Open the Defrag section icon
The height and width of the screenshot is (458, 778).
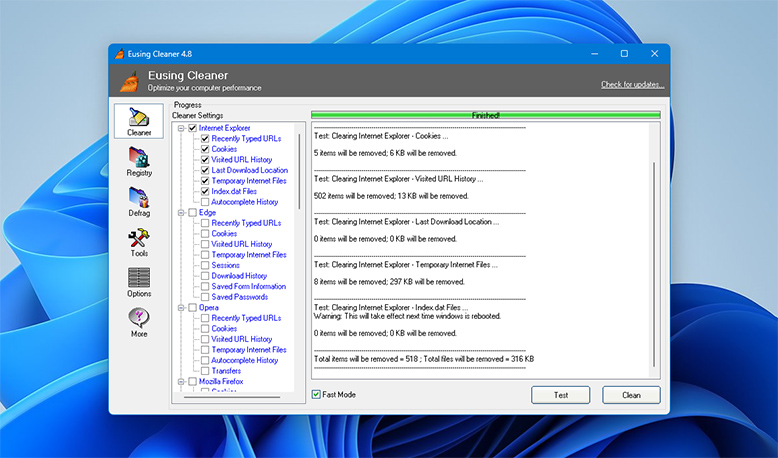click(138, 201)
